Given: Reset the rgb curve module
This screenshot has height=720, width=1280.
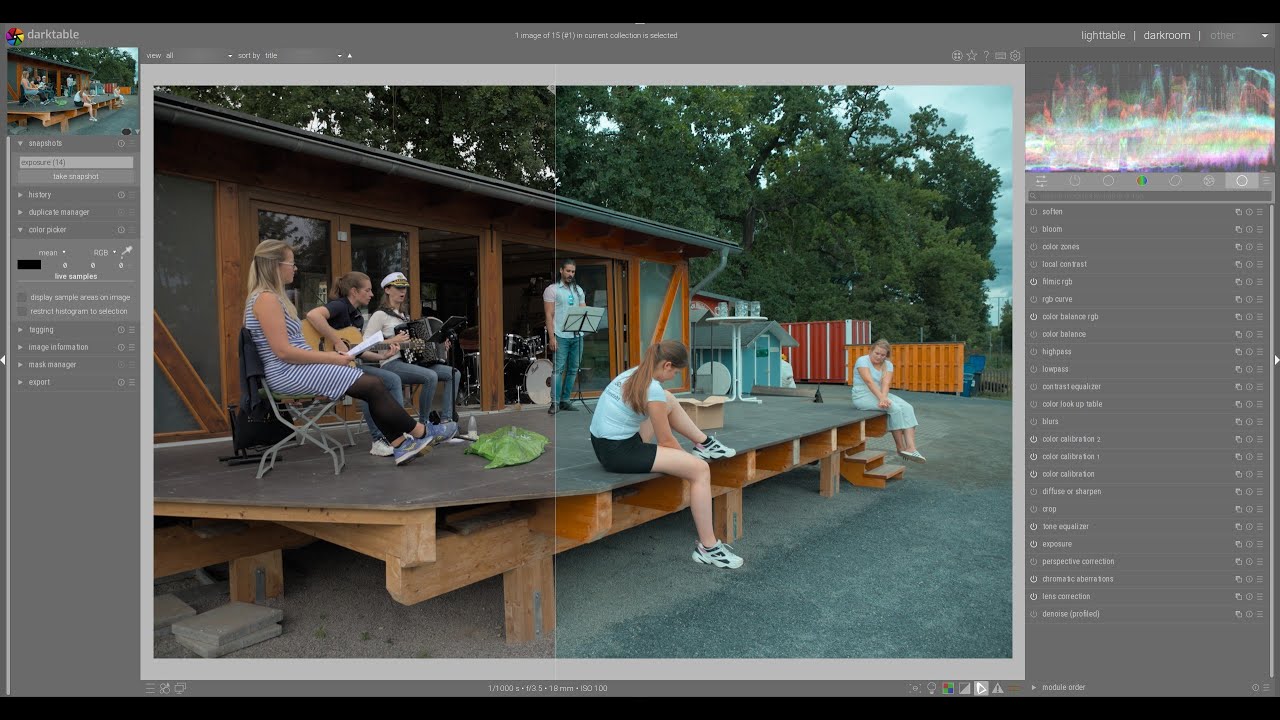Looking at the screenshot, I should coord(1249,299).
